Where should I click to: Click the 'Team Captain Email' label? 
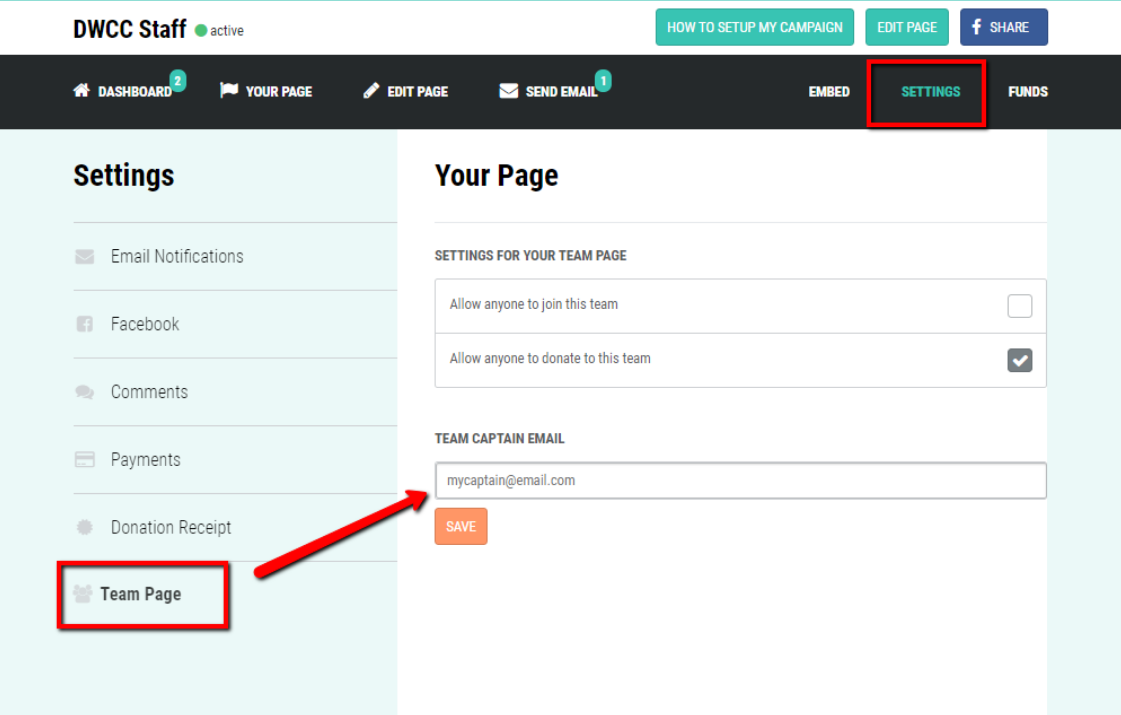pos(499,438)
